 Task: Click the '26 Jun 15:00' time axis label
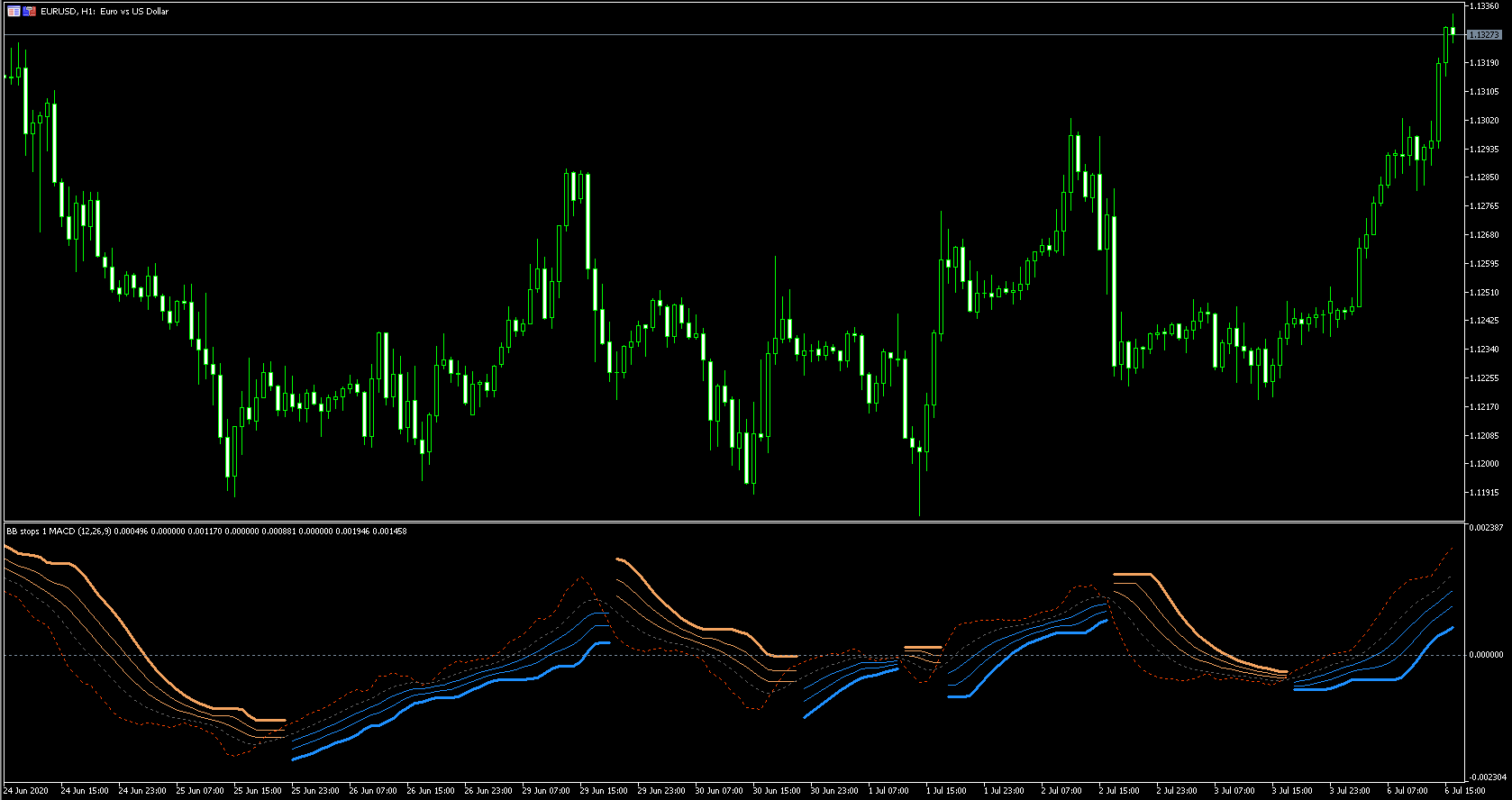pyautogui.click(x=431, y=791)
